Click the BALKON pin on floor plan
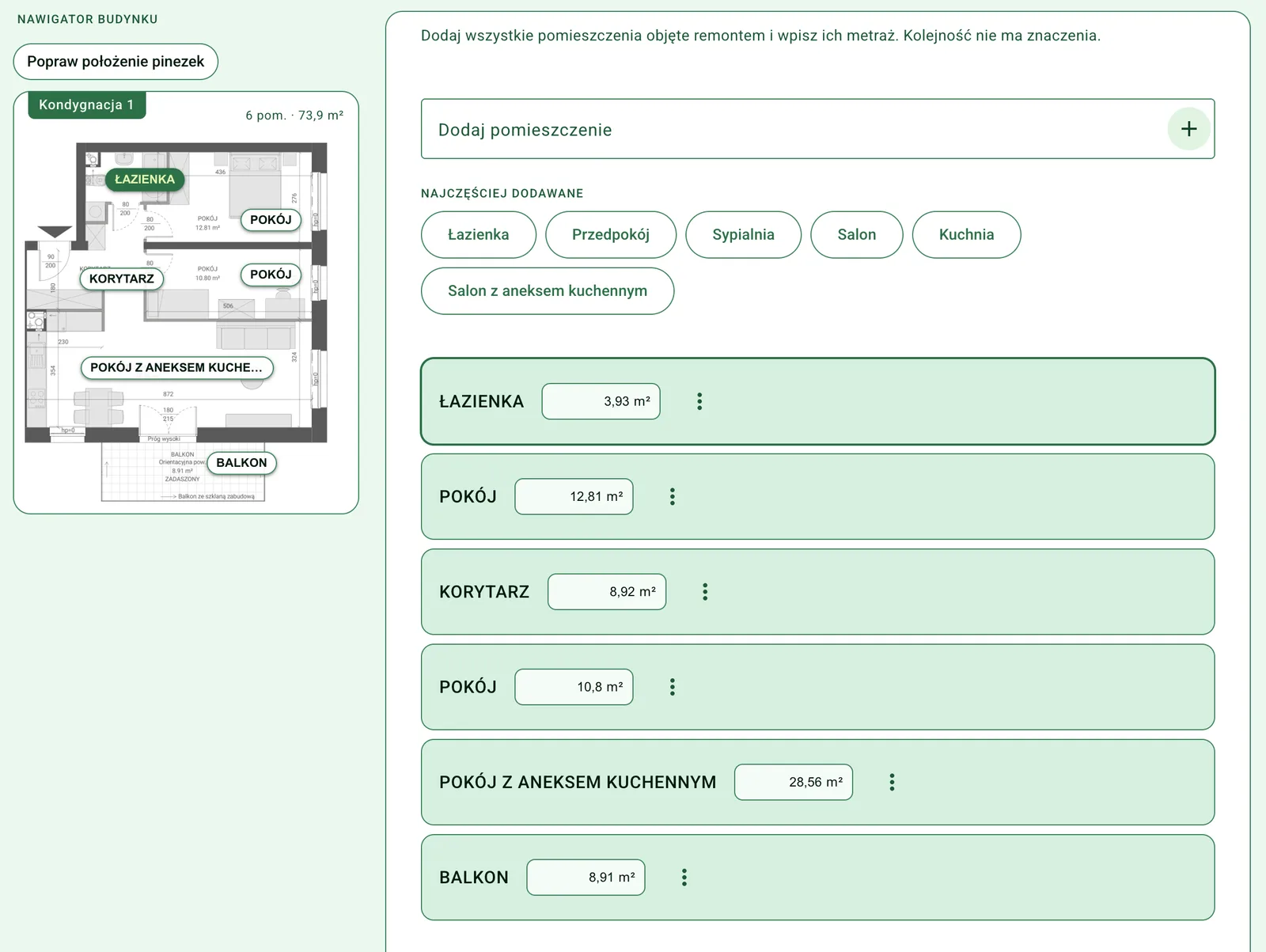 pyautogui.click(x=241, y=463)
